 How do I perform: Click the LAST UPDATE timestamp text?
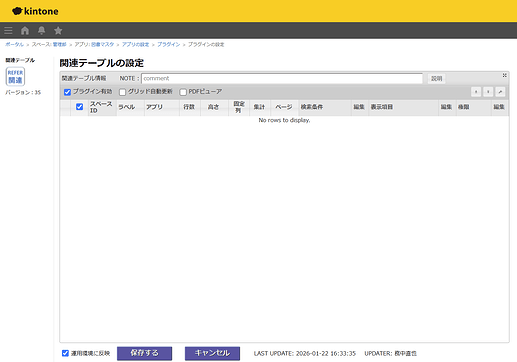(x=305, y=353)
